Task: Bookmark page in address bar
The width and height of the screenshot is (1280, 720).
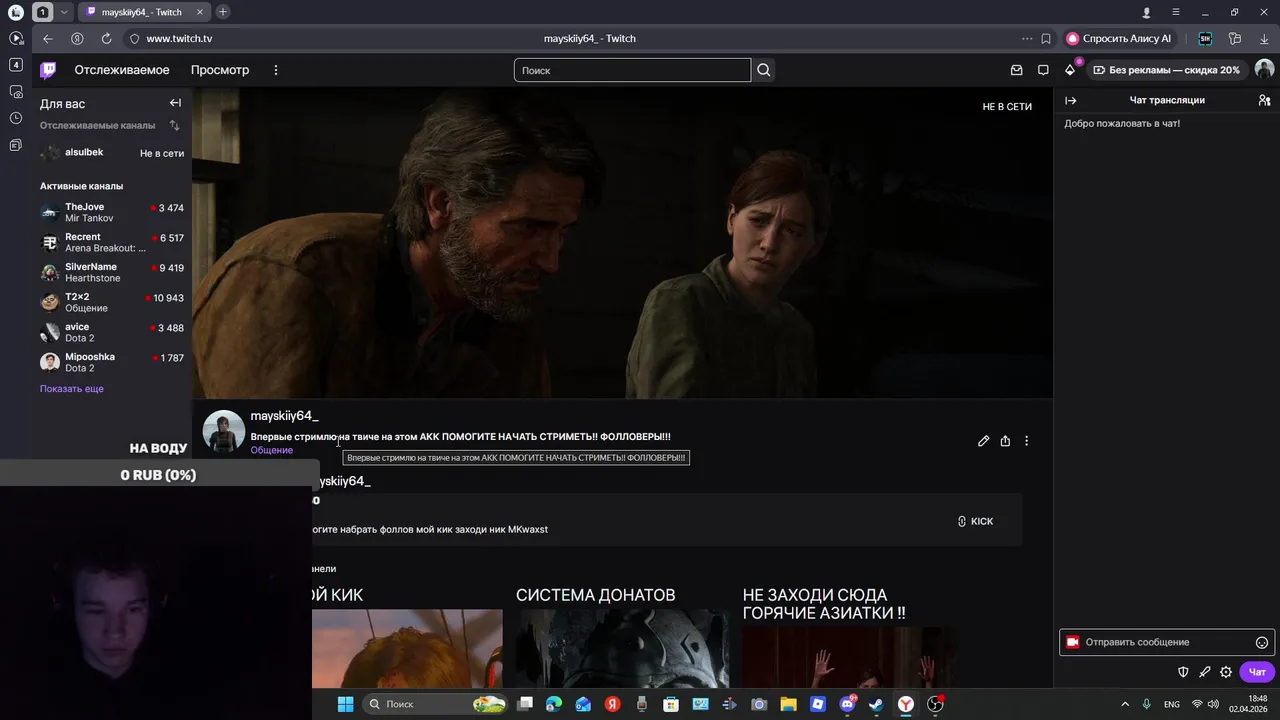Action: [1046, 38]
